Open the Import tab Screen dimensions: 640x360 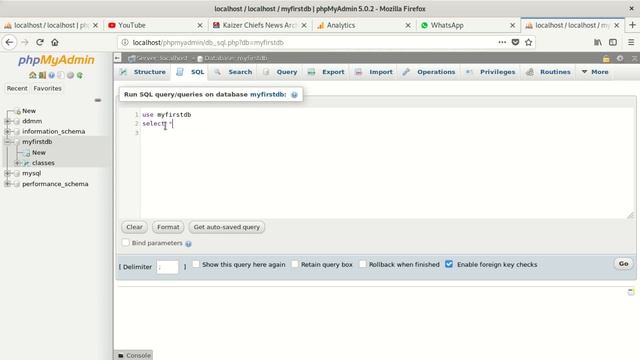(x=374, y=72)
